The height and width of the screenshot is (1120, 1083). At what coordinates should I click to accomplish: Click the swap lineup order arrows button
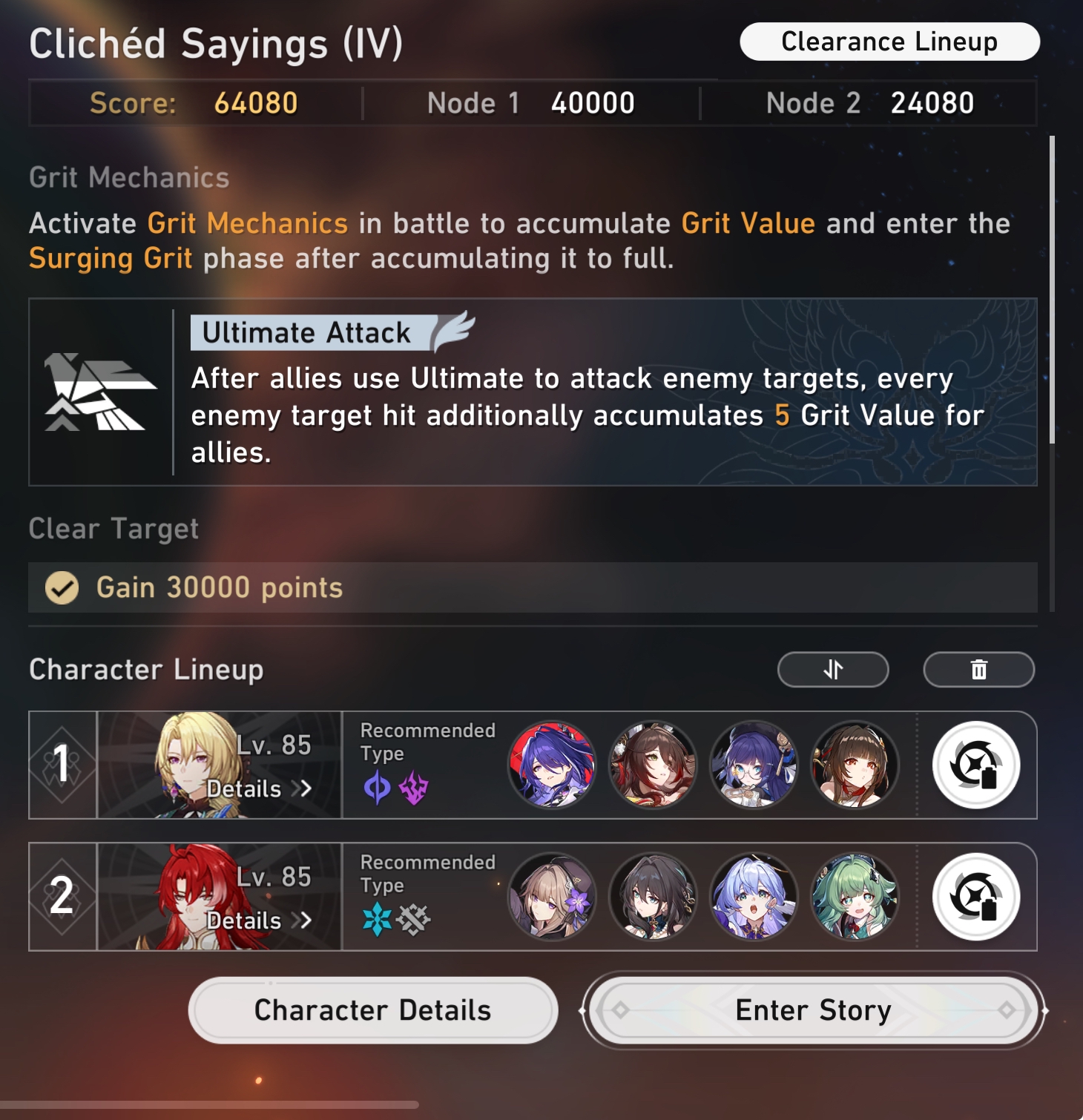tap(833, 670)
